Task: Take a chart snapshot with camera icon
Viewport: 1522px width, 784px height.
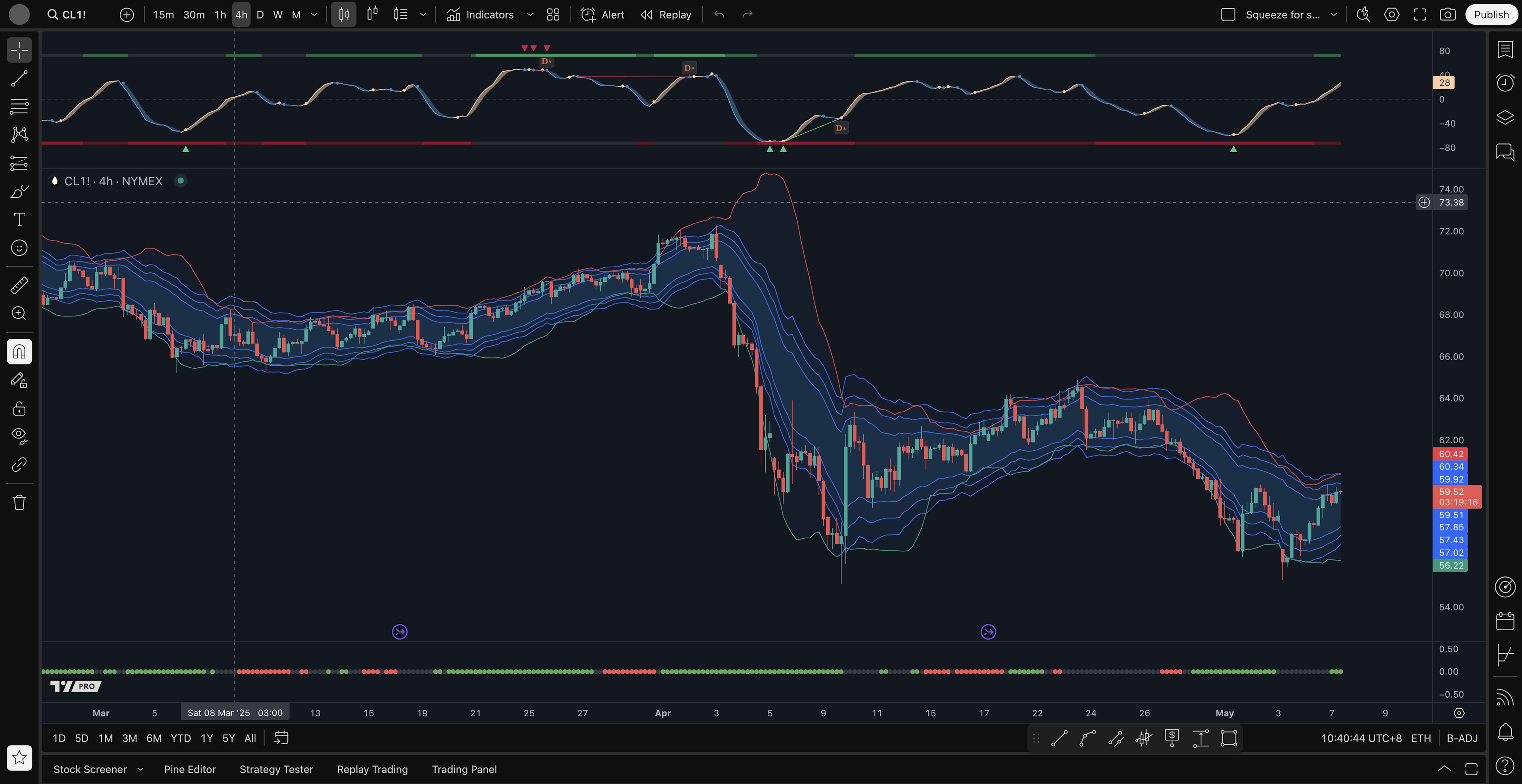Action: tap(1447, 15)
